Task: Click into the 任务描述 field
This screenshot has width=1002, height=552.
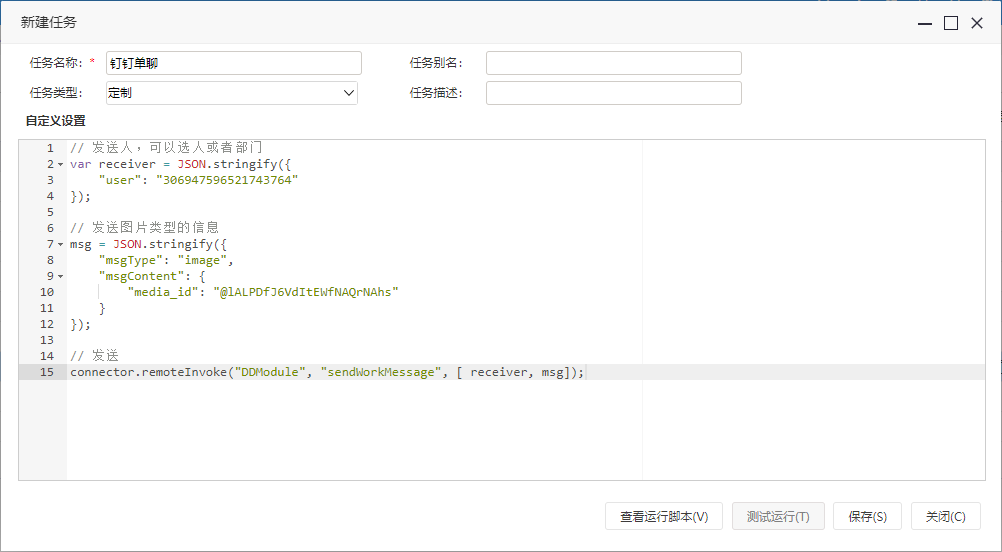Action: [613, 93]
